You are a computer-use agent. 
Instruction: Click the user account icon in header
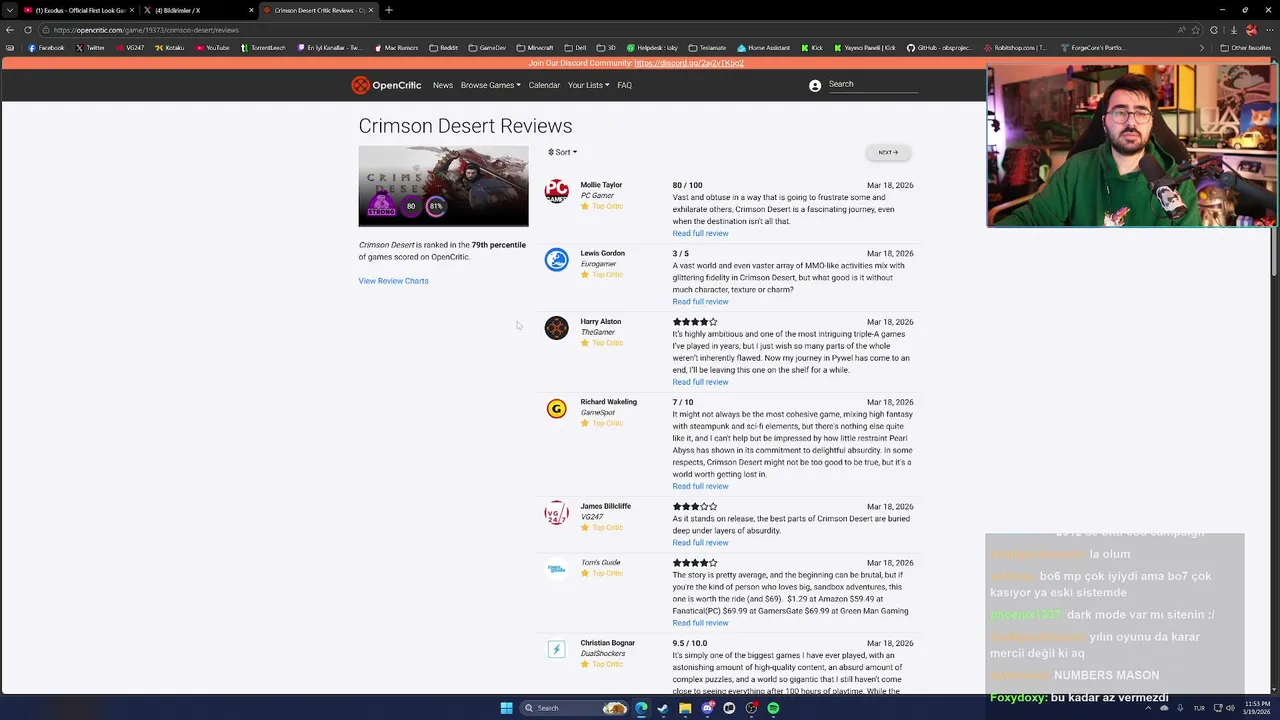tap(815, 86)
